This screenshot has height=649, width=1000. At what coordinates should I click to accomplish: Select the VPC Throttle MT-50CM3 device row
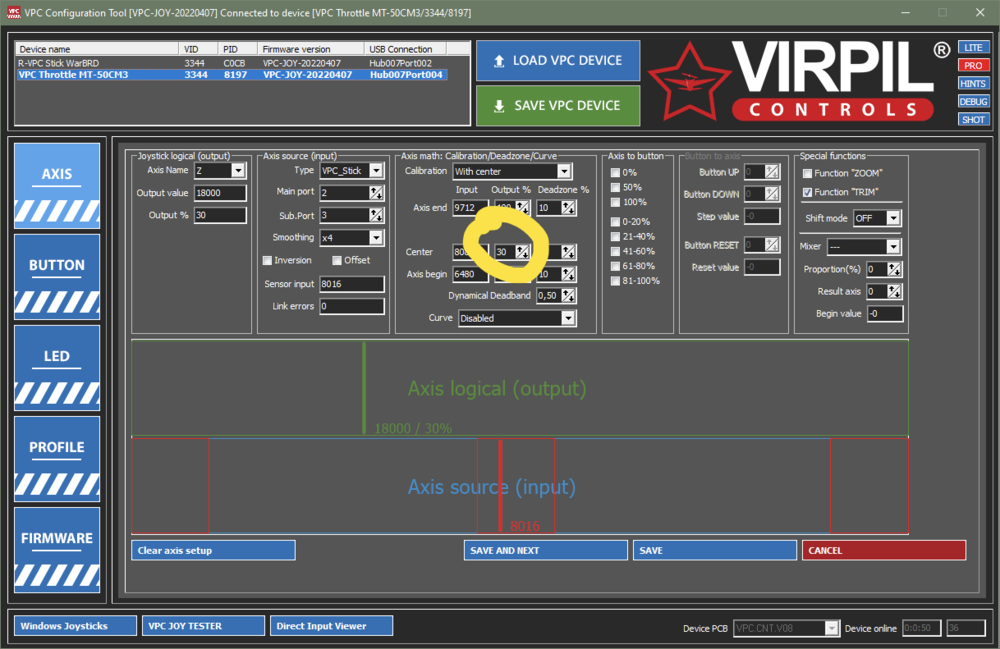(232, 75)
